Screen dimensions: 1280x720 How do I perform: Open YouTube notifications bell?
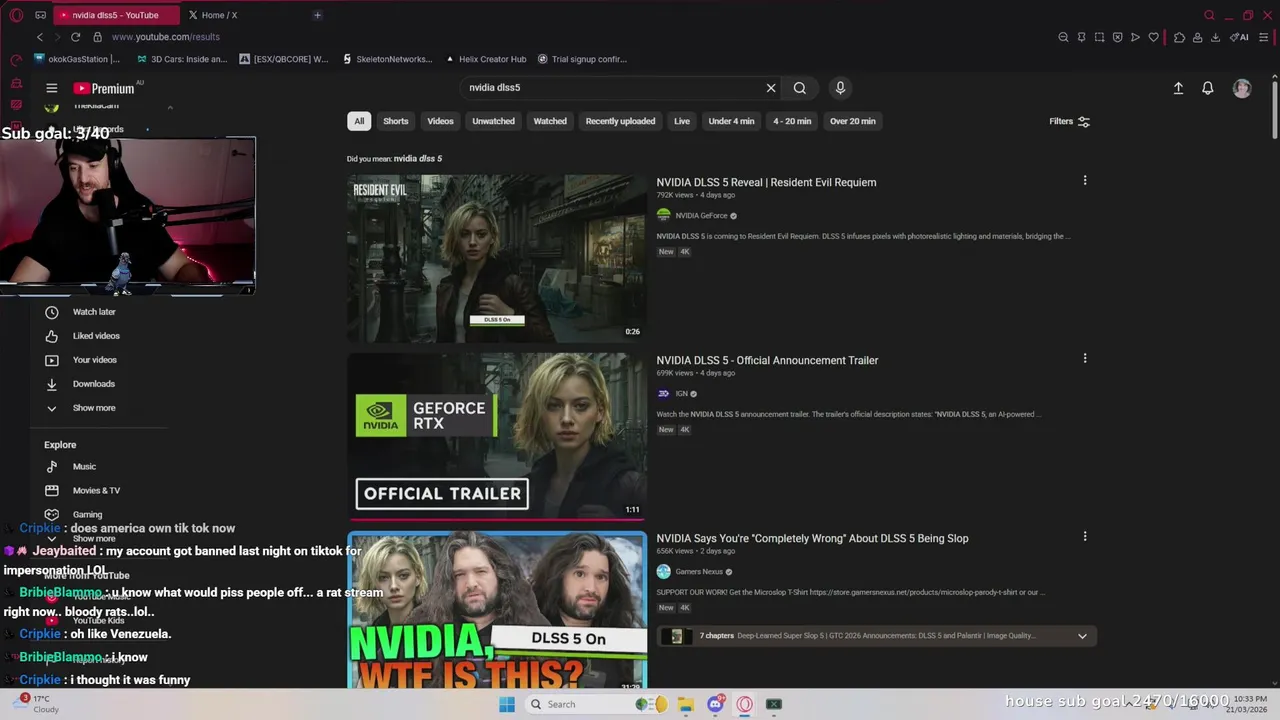[1208, 88]
